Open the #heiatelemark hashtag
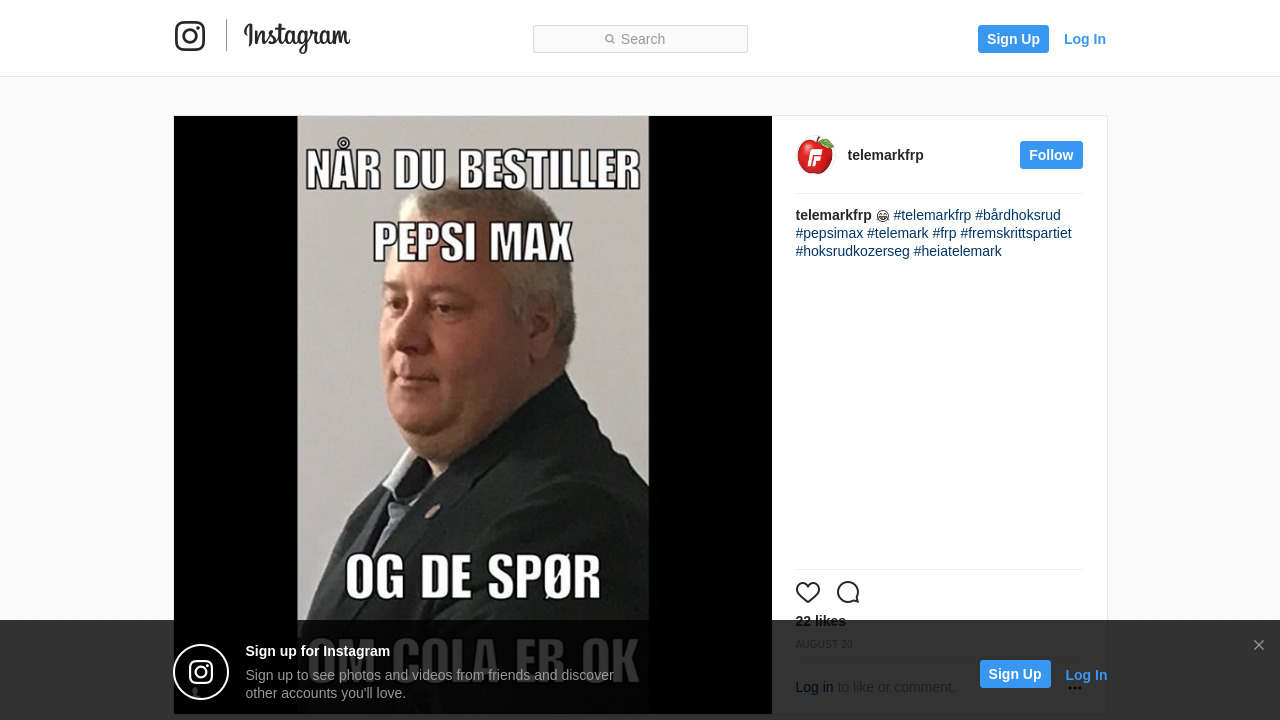This screenshot has width=1280, height=720. click(x=957, y=251)
